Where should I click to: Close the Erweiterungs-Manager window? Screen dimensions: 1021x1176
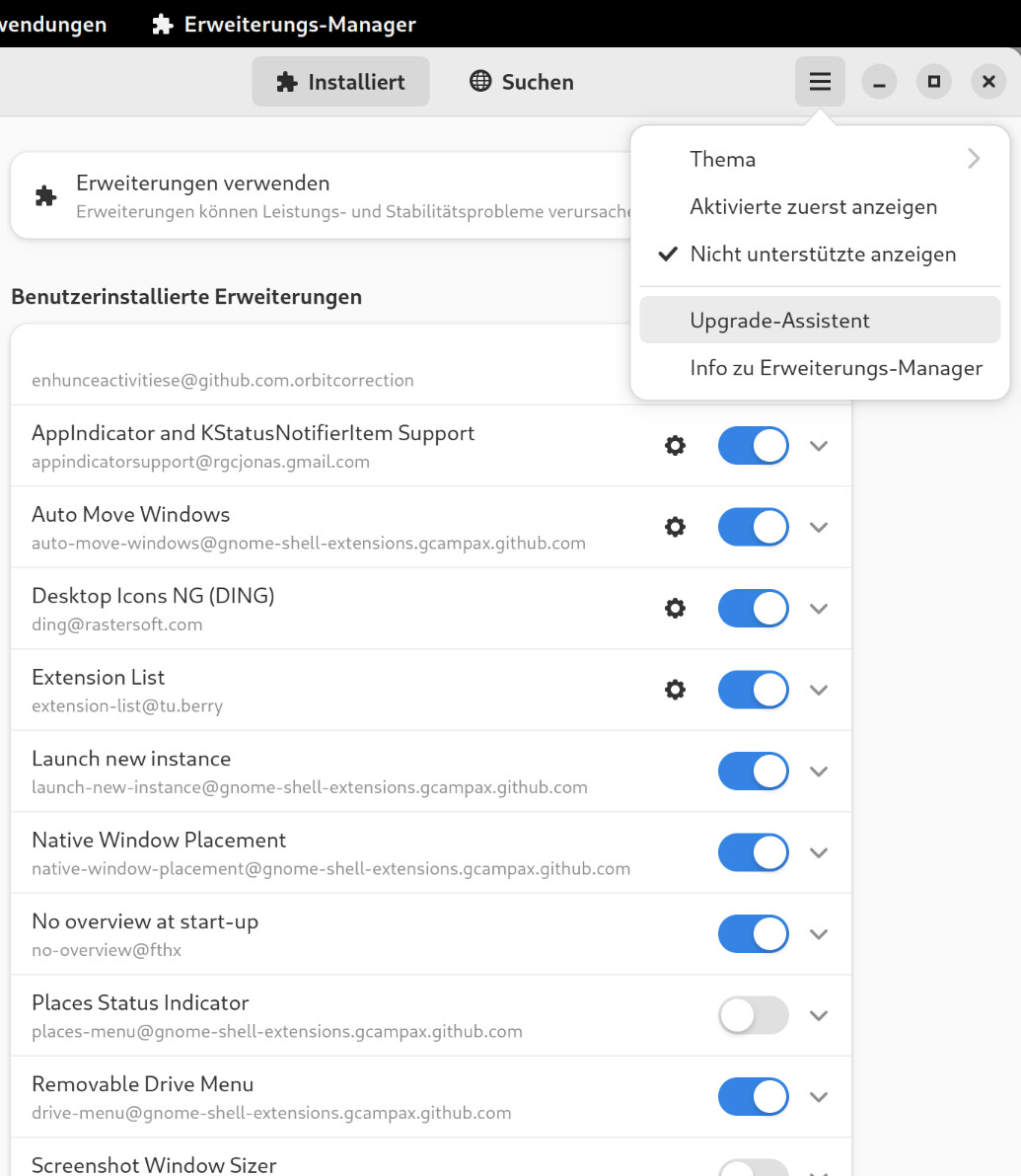click(x=988, y=82)
